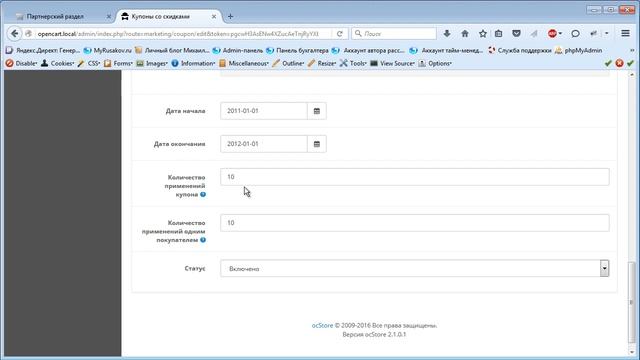Screen dimensions: 640x360
Task: Open the Options web developer menu
Action: (435, 63)
